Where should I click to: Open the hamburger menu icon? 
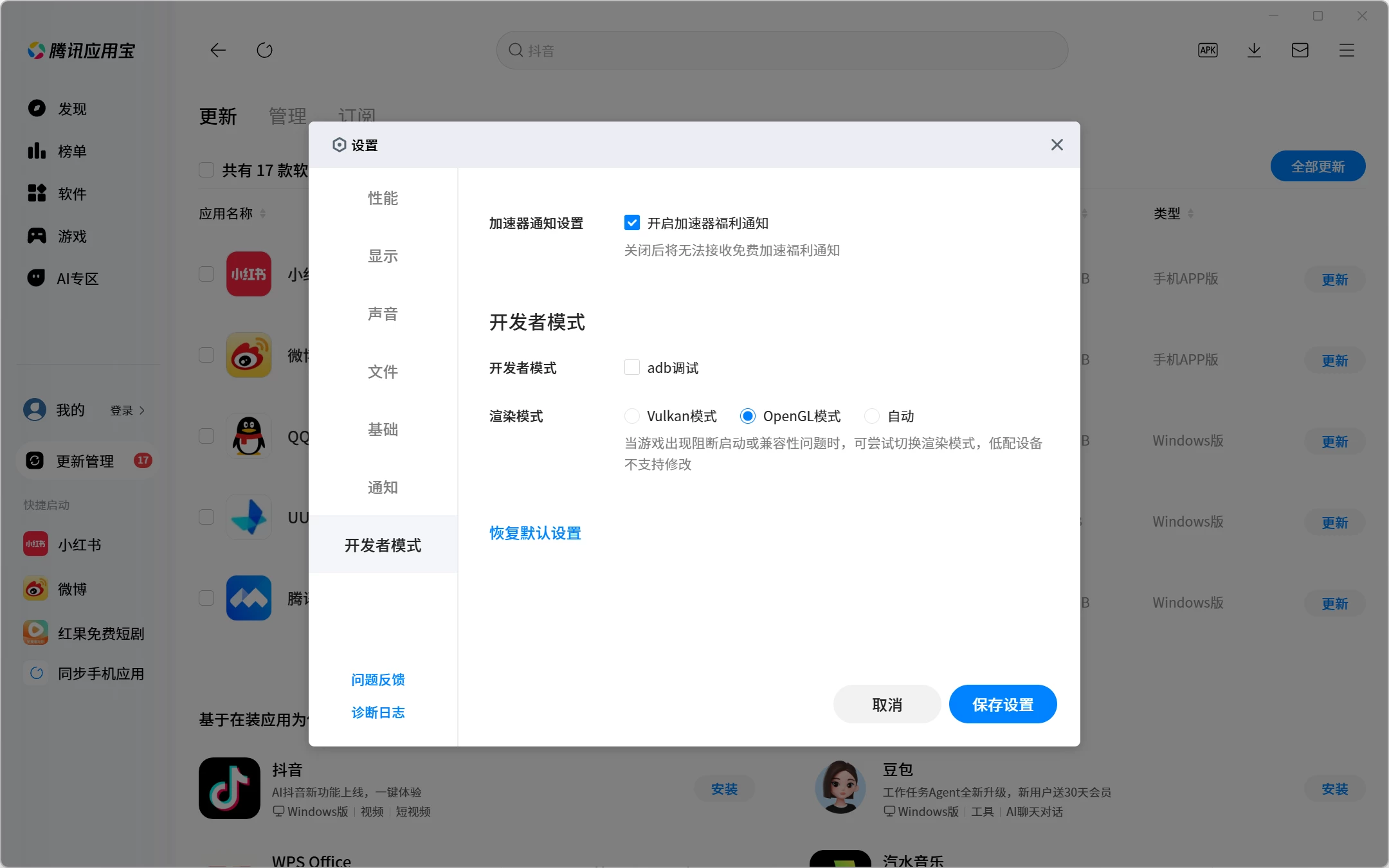pos(1347,50)
